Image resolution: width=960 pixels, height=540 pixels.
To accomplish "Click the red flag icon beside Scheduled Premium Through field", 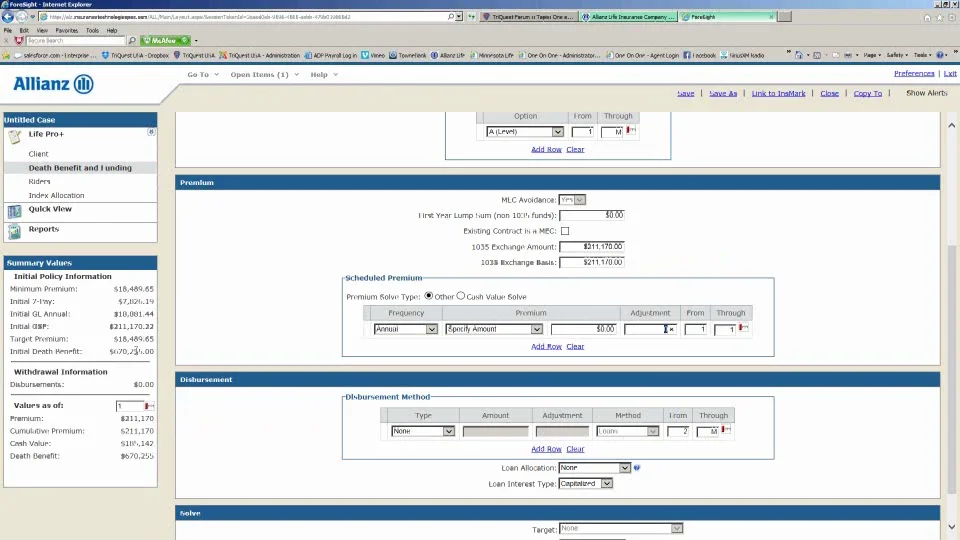I will tap(743, 328).
